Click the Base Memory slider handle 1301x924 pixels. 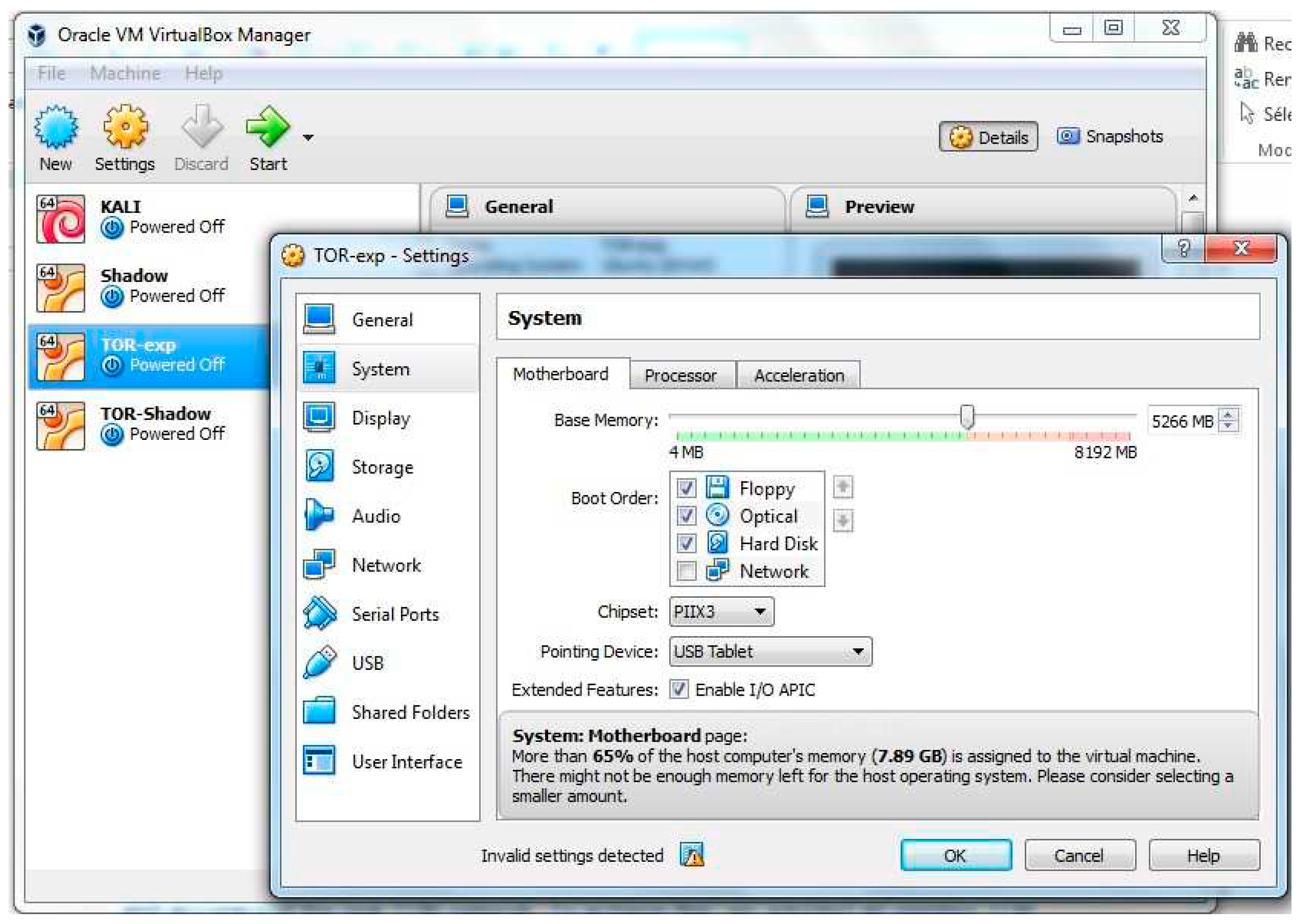966,417
